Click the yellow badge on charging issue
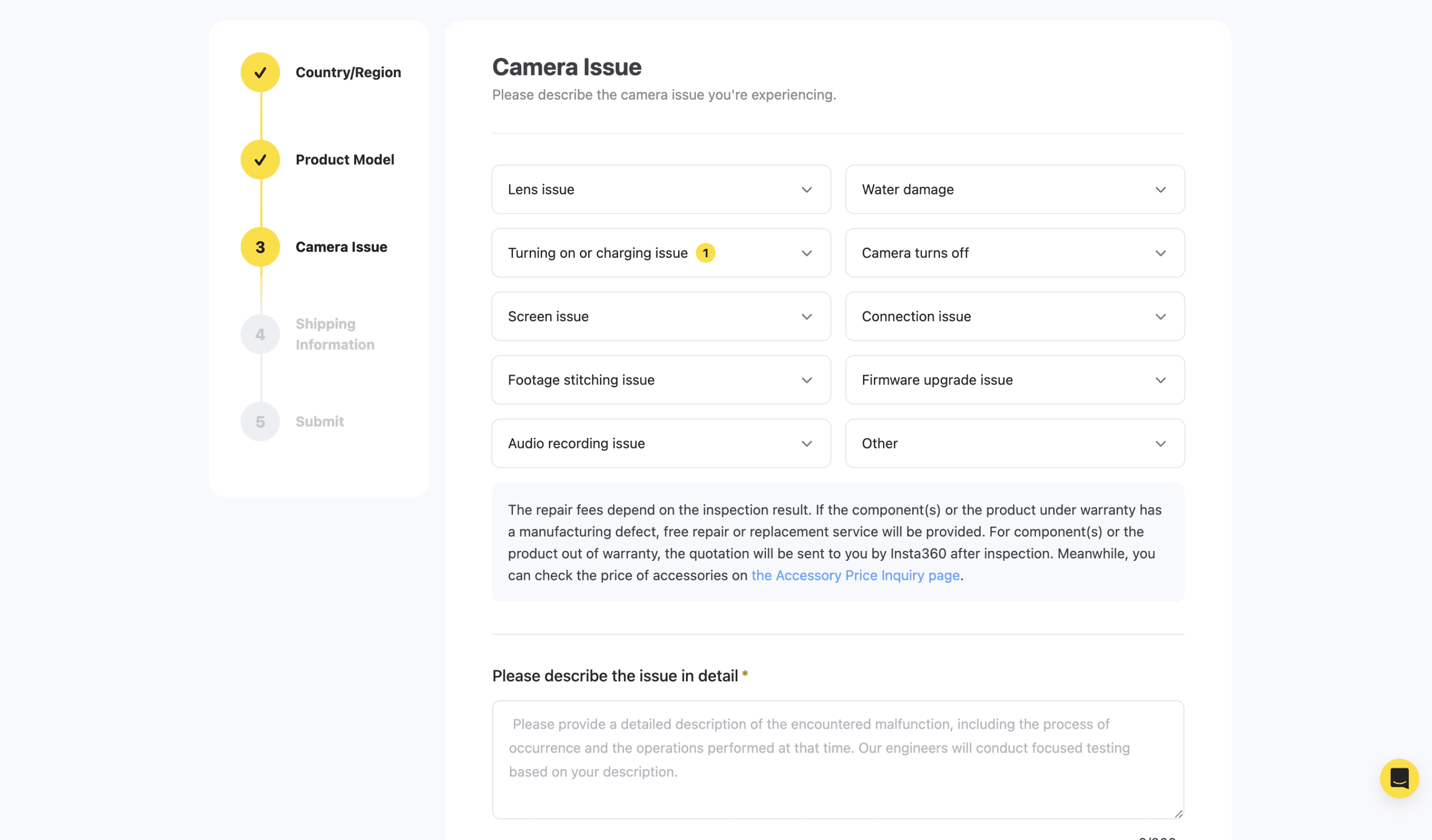This screenshot has height=840, width=1432. tap(705, 253)
